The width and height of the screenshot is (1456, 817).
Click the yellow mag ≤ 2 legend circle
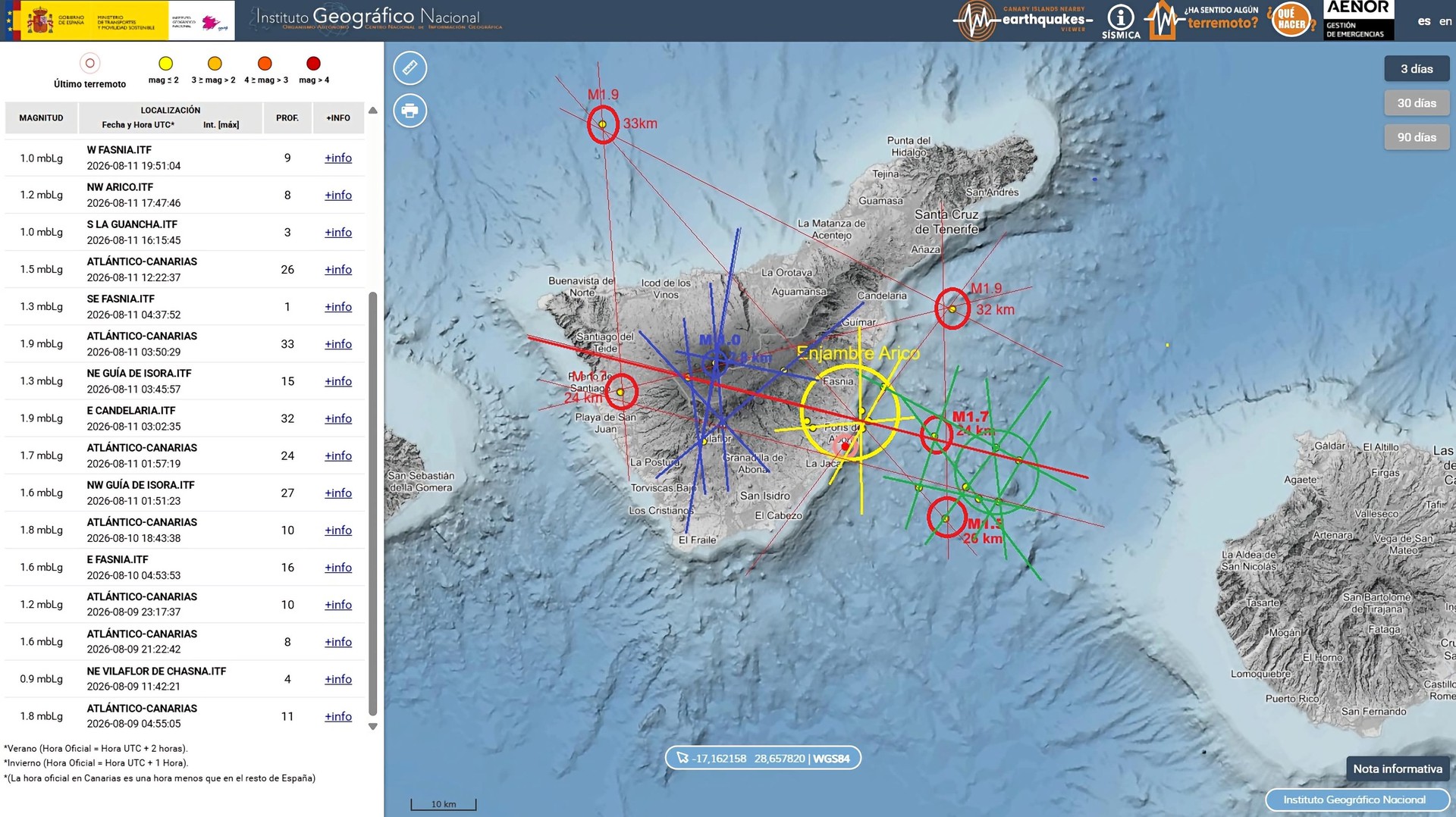pyautogui.click(x=165, y=63)
